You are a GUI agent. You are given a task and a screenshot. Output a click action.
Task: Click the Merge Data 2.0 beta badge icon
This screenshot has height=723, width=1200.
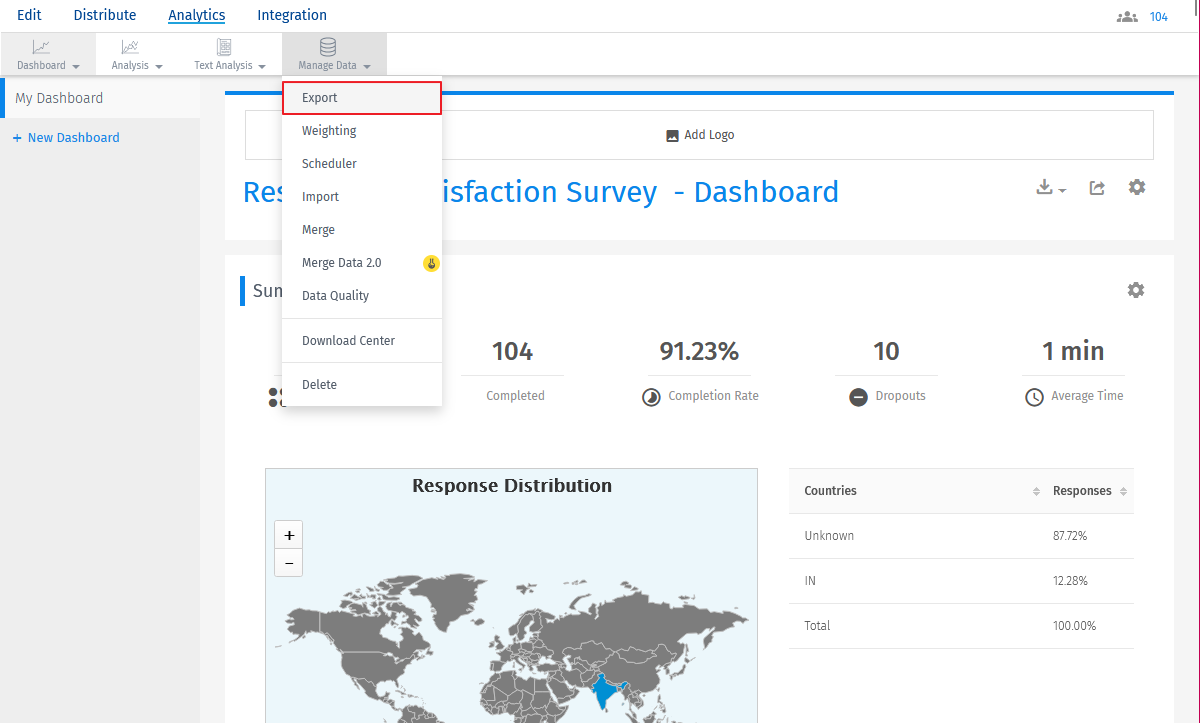click(431, 263)
